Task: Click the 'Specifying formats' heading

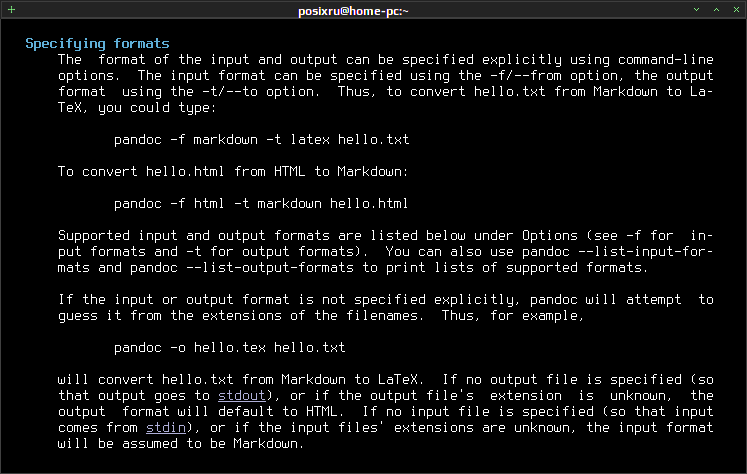Action: pyautogui.click(x=97, y=43)
